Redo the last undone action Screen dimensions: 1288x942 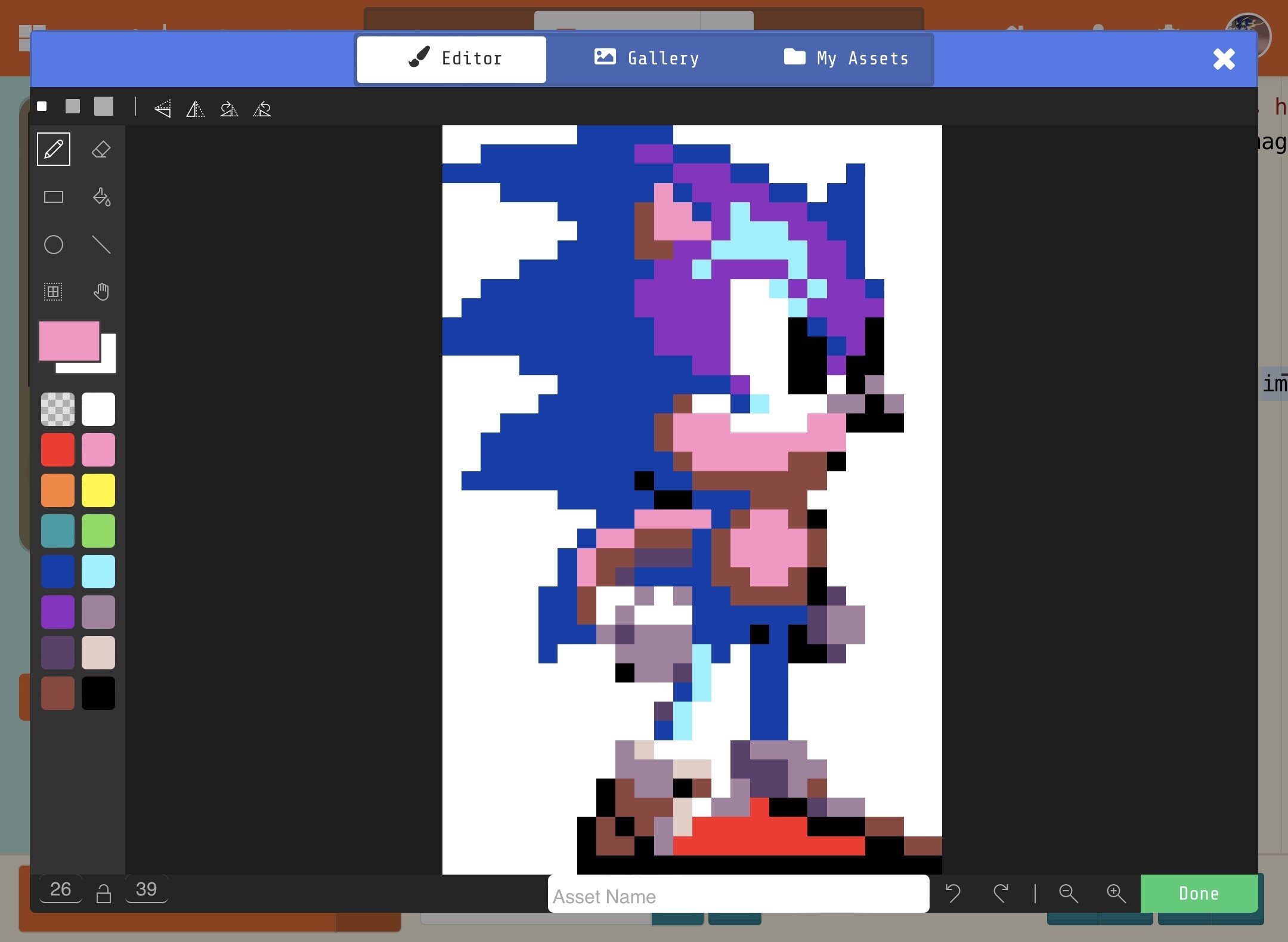coord(1001,893)
